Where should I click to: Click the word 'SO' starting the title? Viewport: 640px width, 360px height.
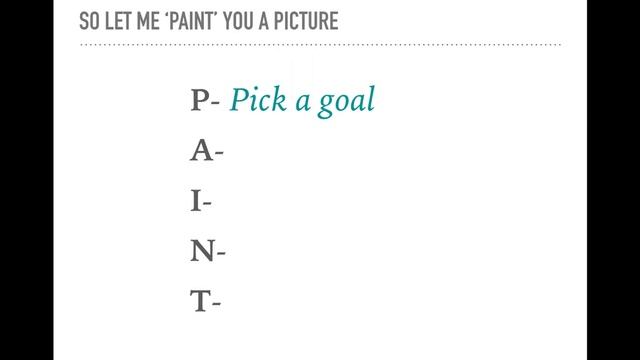point(89,21)
